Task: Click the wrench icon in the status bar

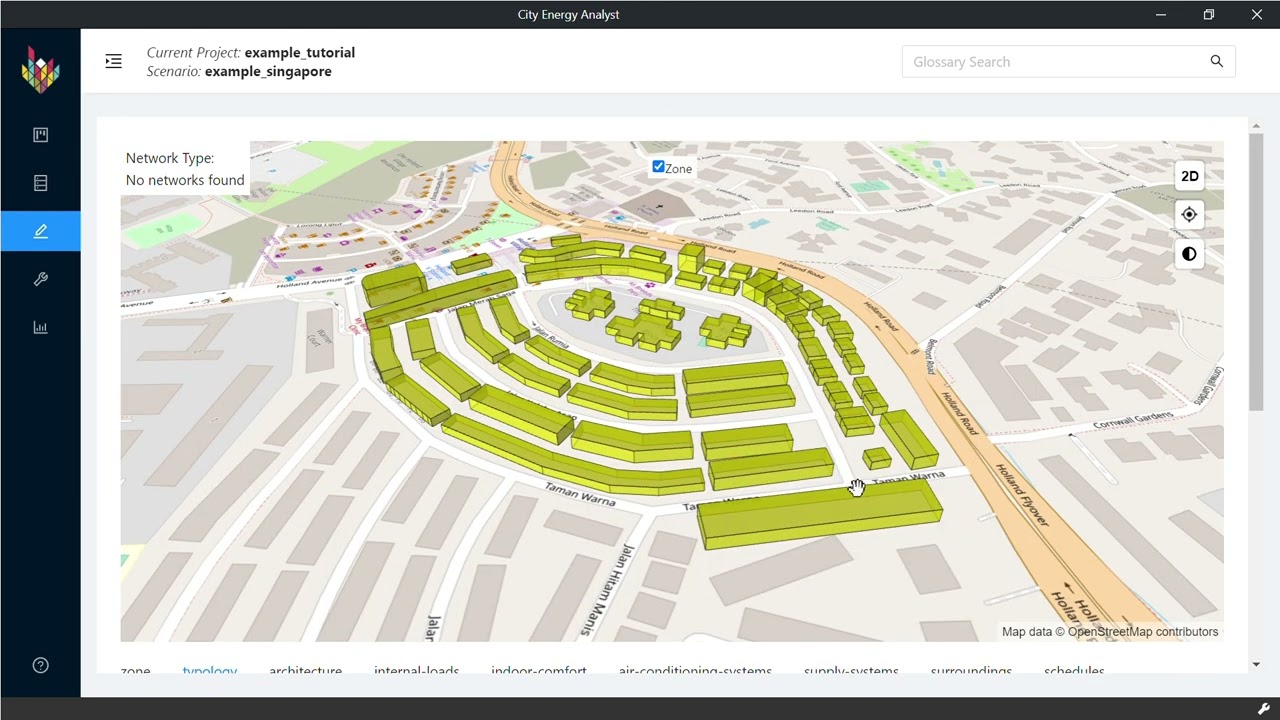Action: pyautogui.click(x=1264, y=709)
